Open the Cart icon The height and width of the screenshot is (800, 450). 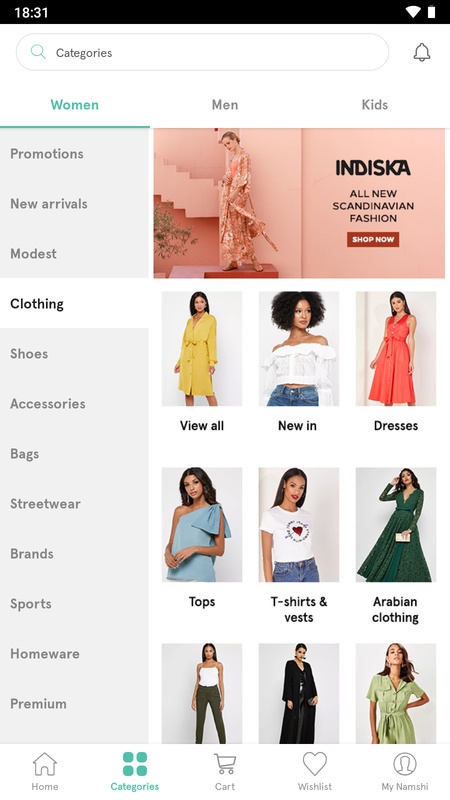(x=224, y=764)
